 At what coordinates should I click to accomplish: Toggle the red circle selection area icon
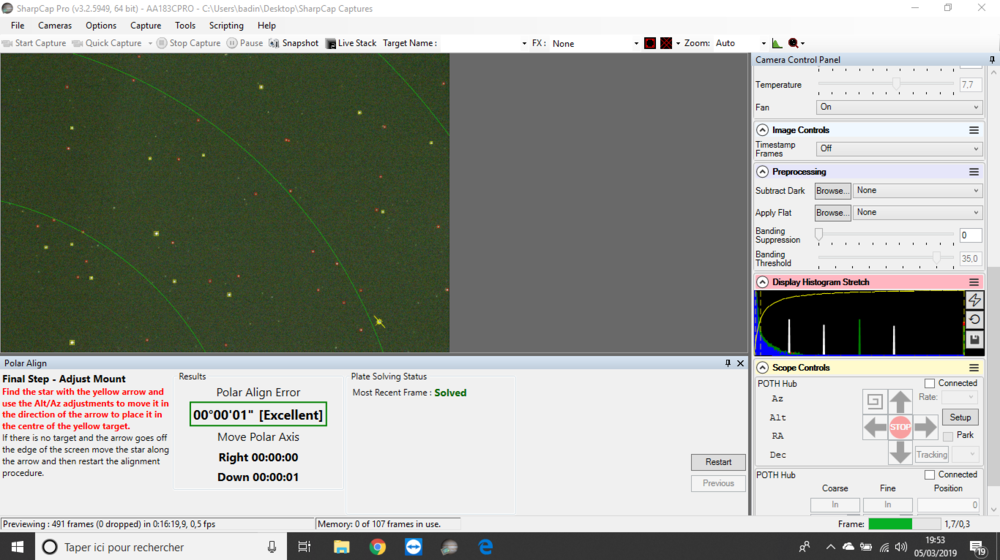tap(650, 43)
